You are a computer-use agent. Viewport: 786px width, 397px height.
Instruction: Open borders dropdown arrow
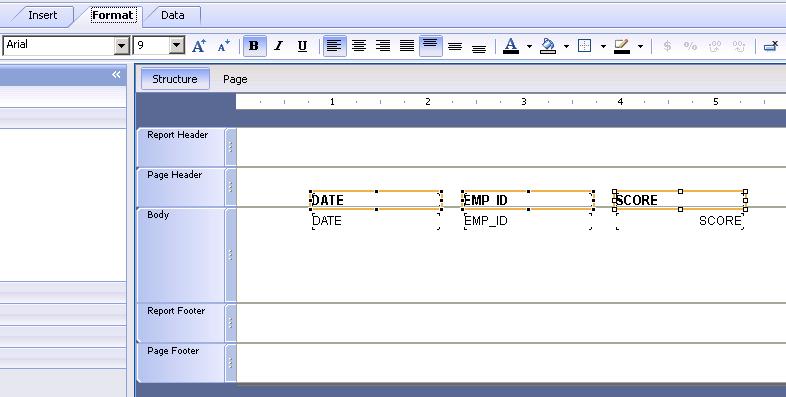603,47
